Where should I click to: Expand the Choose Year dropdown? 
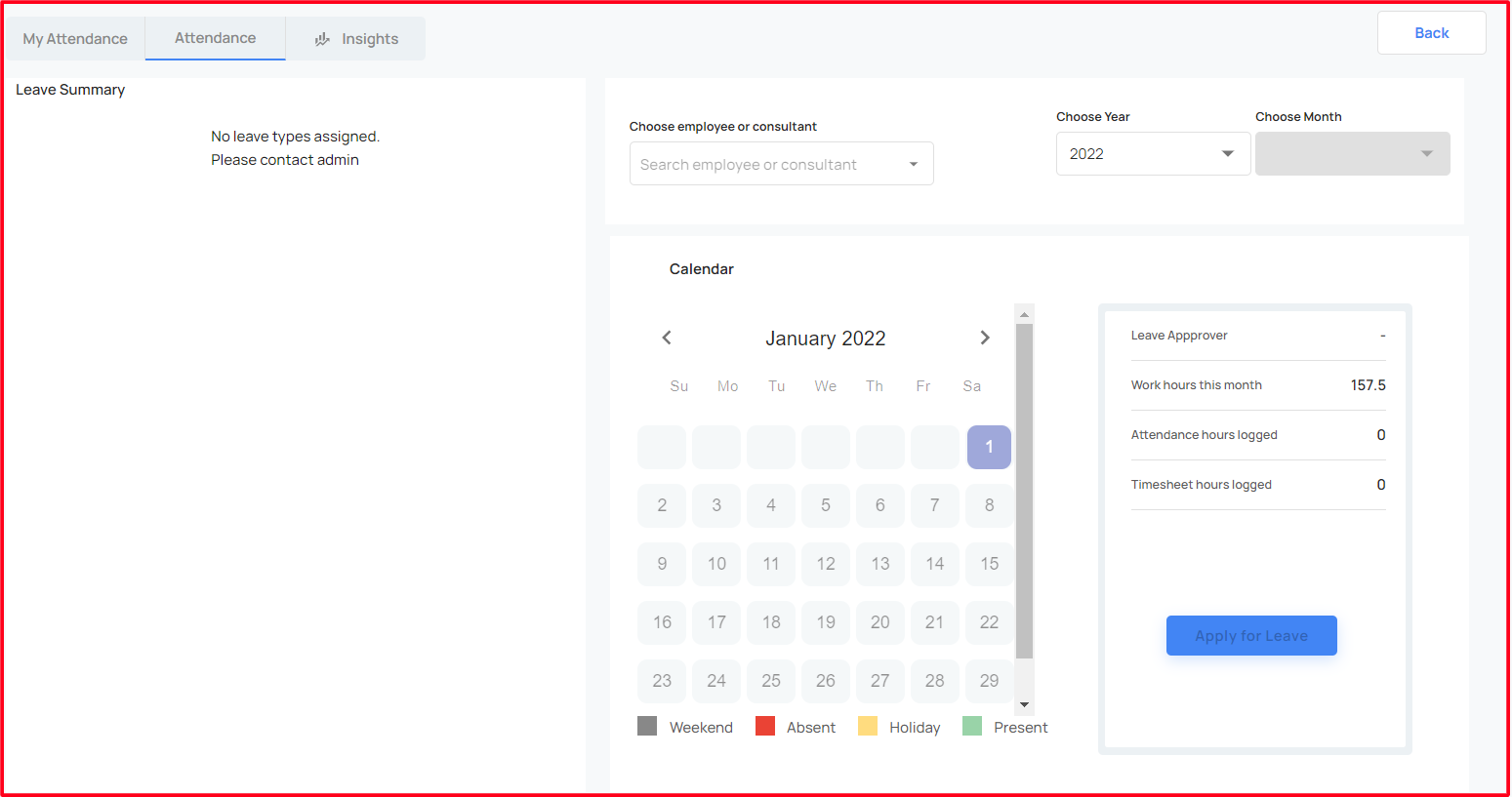pos(1153,154)
